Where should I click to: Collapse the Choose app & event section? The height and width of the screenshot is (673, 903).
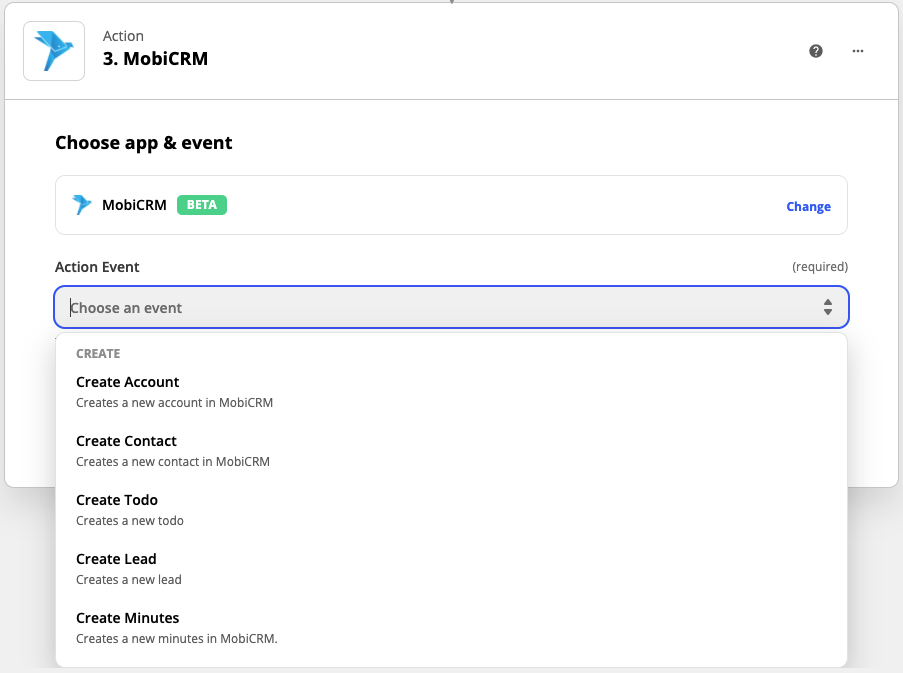pos(144,143)
